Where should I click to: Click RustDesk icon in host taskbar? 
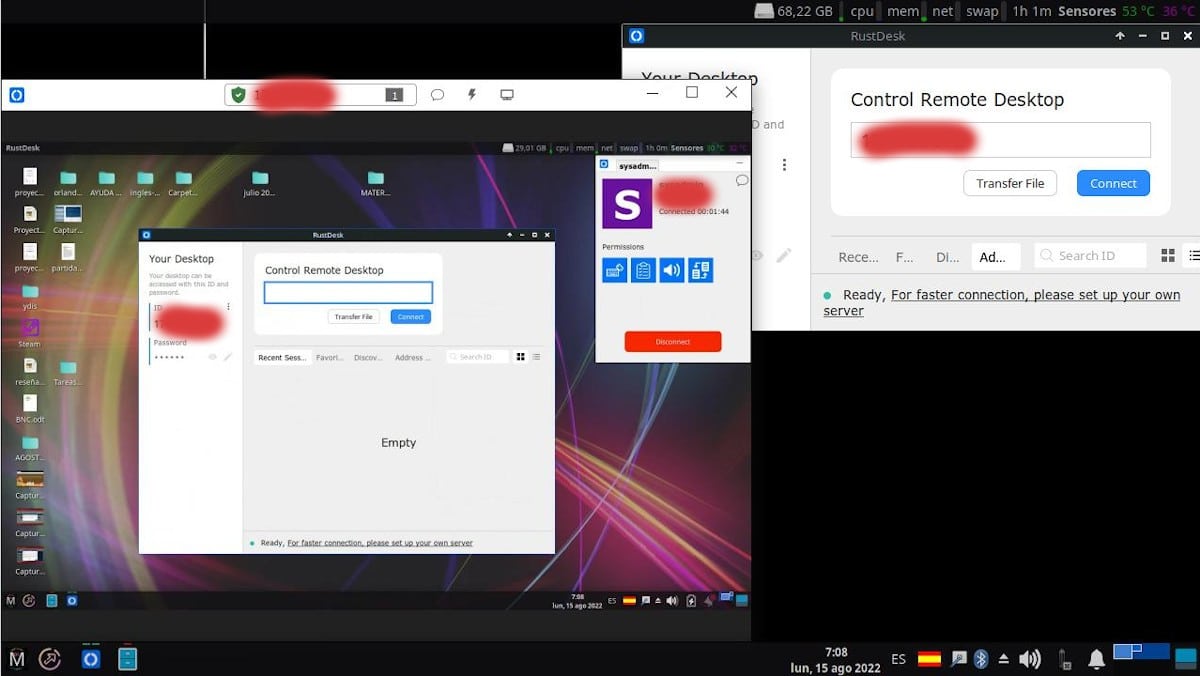point(91,659)
